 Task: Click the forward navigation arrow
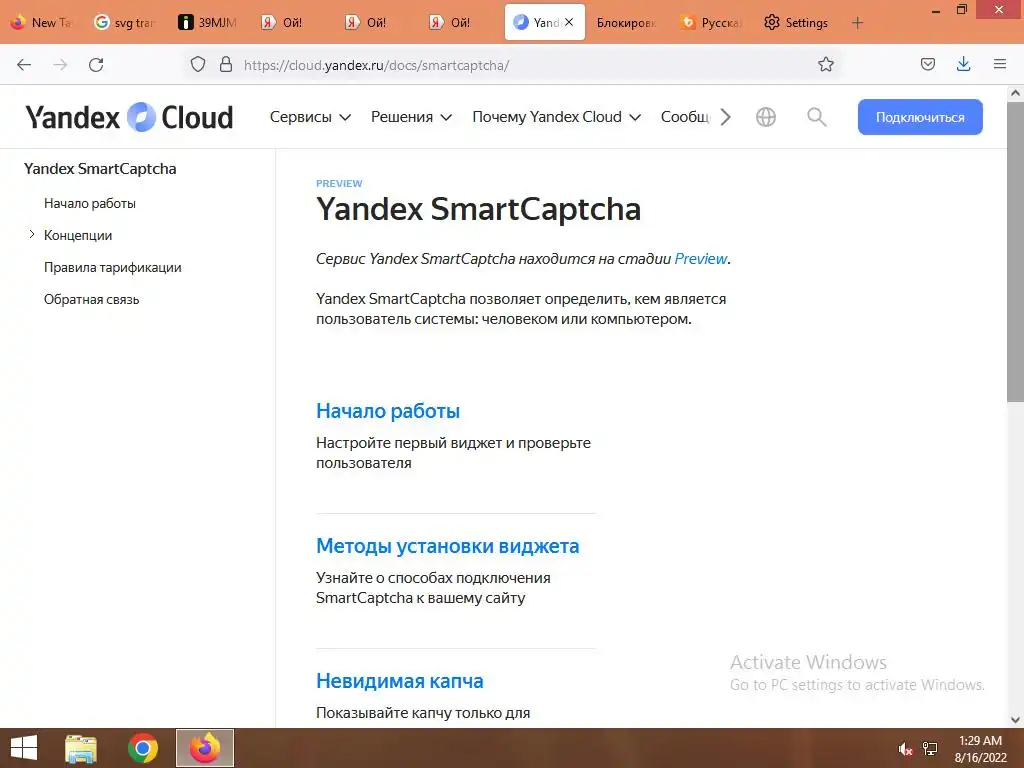click(60, 65)
